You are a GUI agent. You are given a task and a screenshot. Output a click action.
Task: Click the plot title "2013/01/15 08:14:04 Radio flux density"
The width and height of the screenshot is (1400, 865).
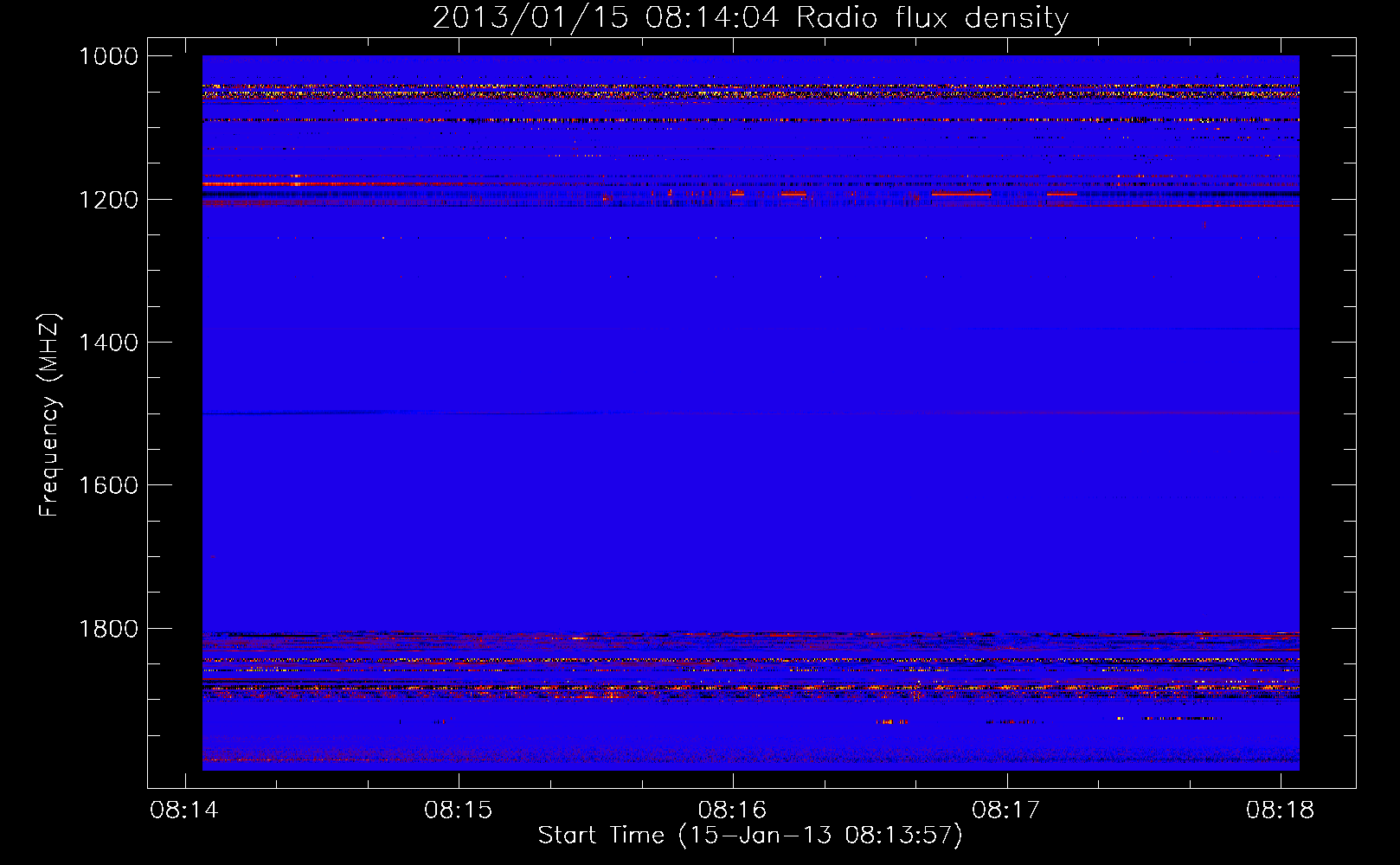coord(750,18)
